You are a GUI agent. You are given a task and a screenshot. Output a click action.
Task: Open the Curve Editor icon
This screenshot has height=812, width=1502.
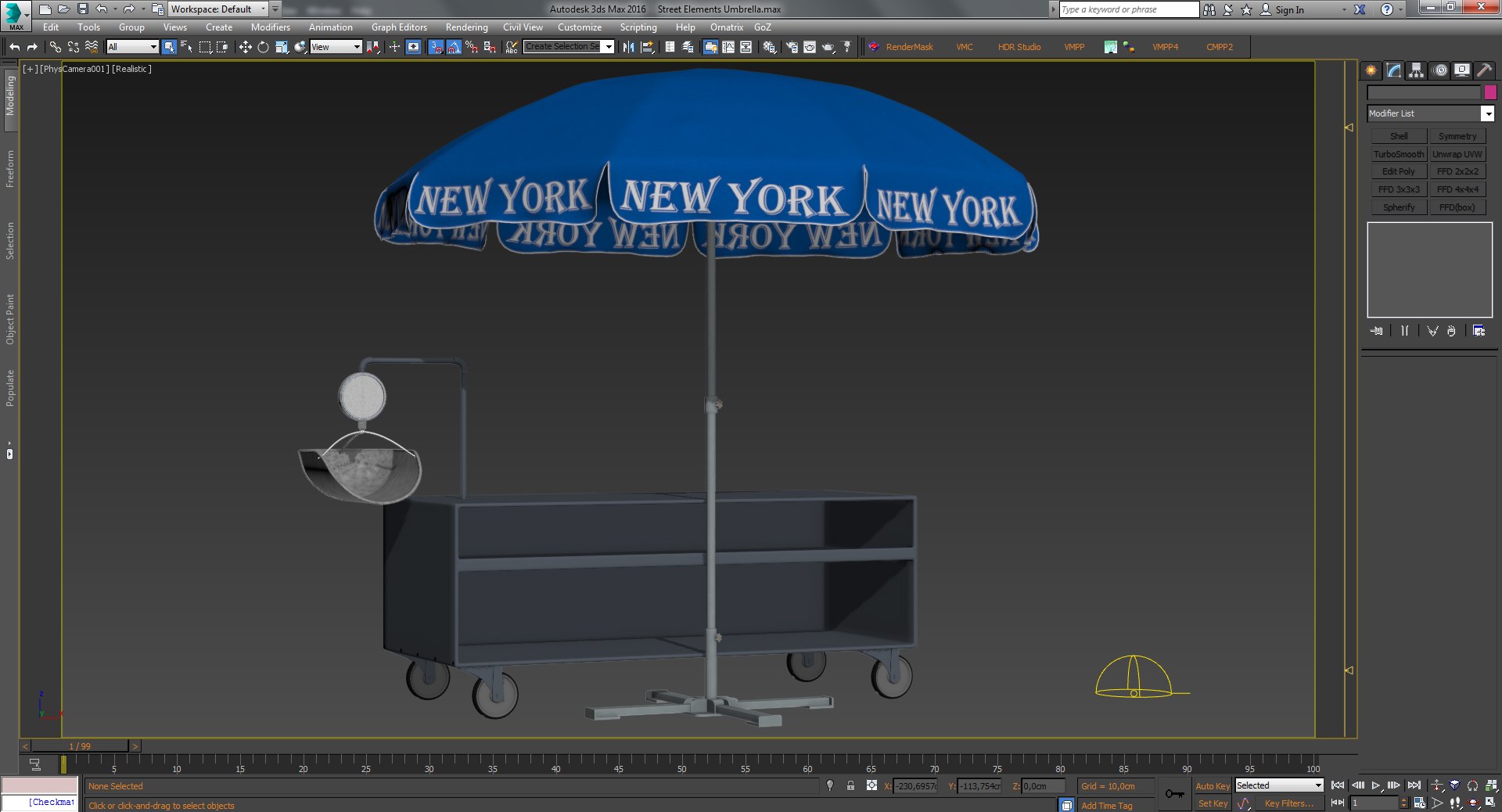pyautogui.click(x=728, y=47)
